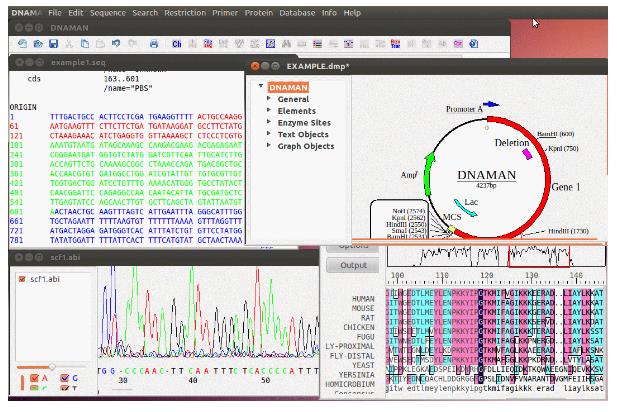Click the Print toolbar icon
The image size is (617, 412).
[x=154, y=44]
